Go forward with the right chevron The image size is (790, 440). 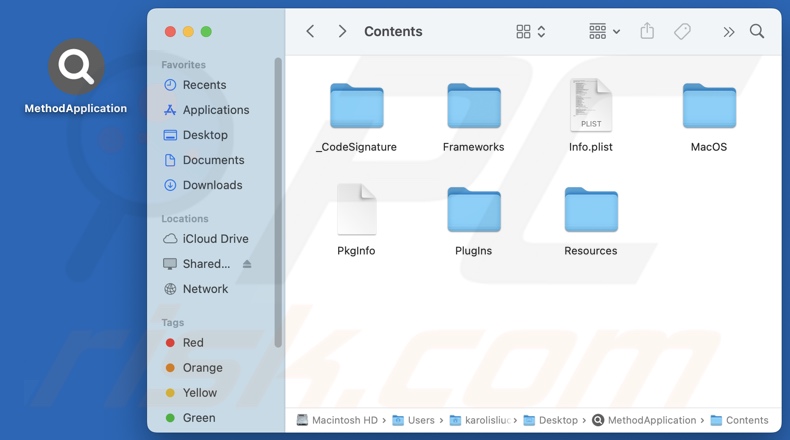[x=342, y=32]
